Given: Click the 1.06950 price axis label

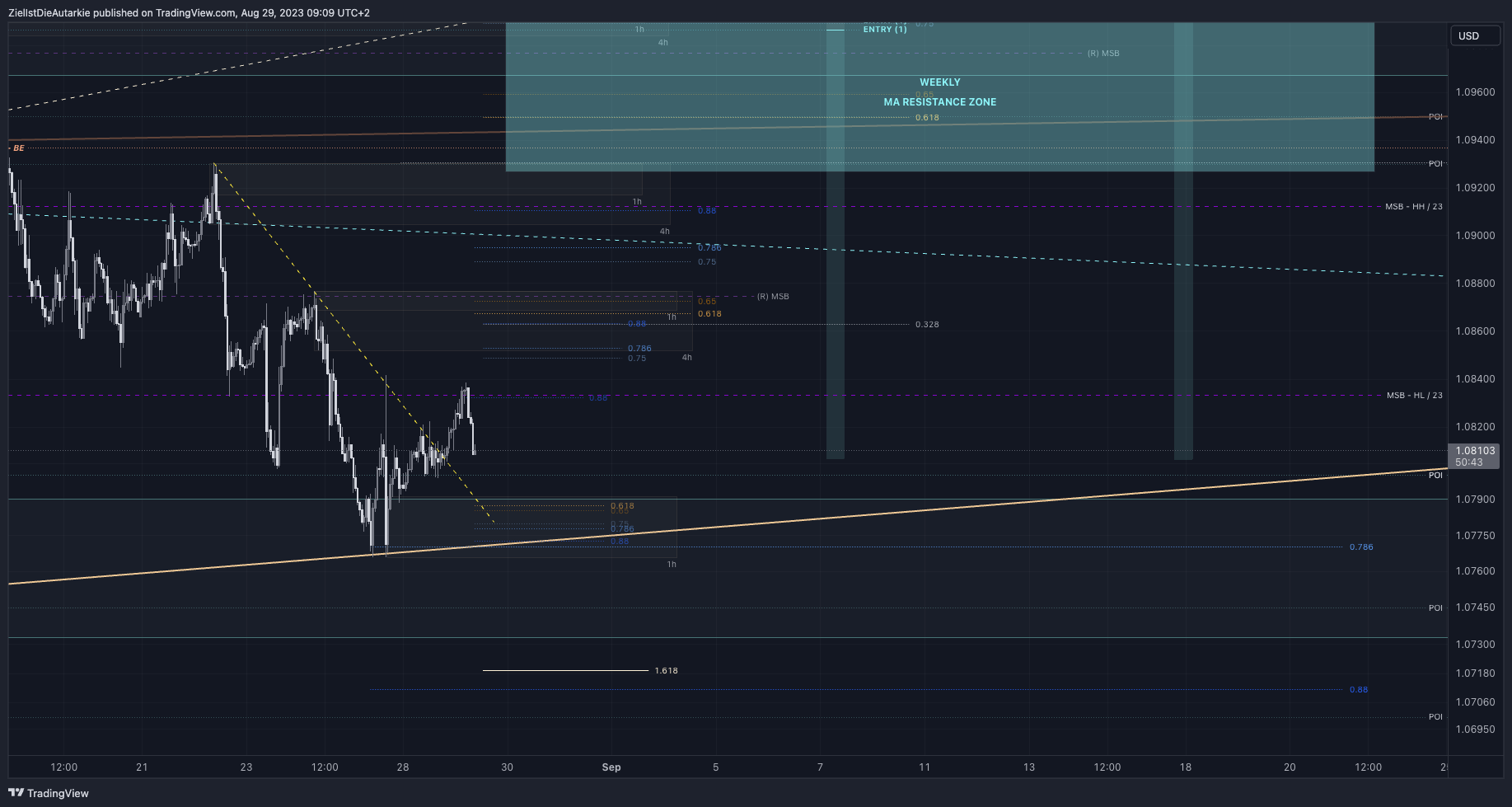Looking at the screenshot, I should (x=1475, y=730).
